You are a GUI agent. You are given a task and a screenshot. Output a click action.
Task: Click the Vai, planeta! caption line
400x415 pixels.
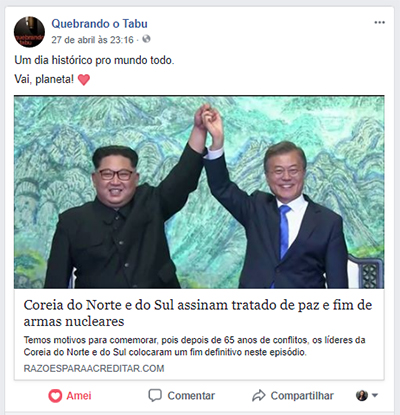click(x=52, y=79)
